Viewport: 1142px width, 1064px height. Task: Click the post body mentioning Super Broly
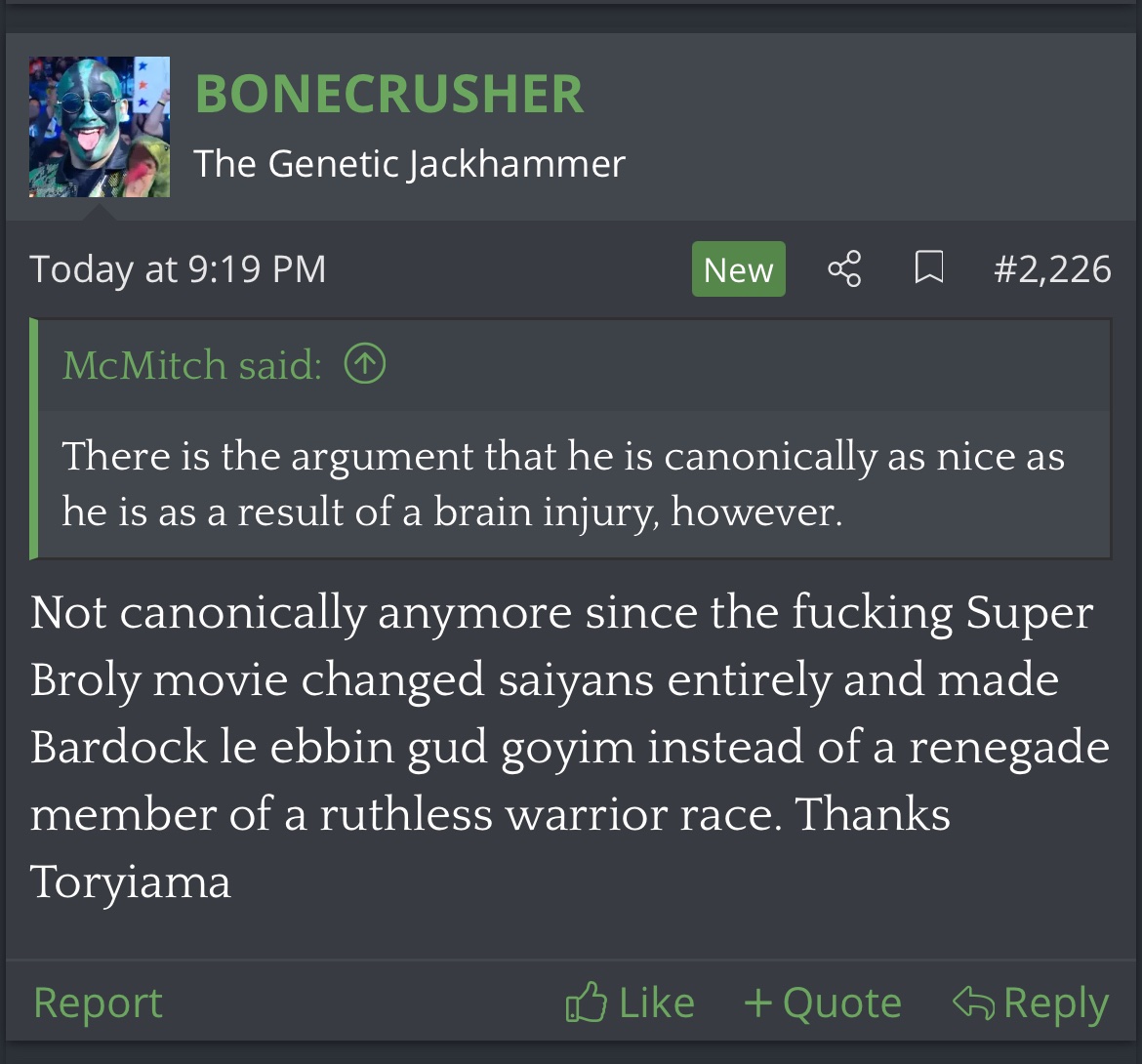click(562, 713)
